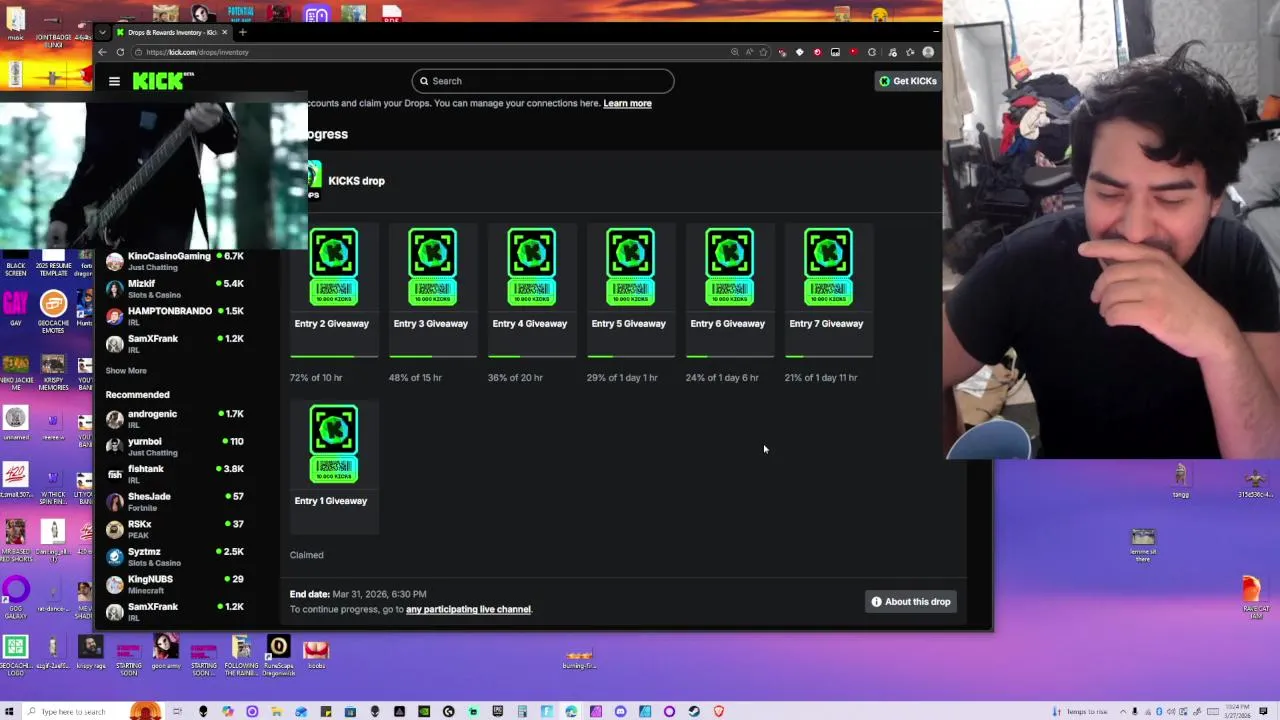The height and width of the screenshot is (720, 1280).
Task: Click the Entry 3 Giveaway drop image
Action: (432, 267)
